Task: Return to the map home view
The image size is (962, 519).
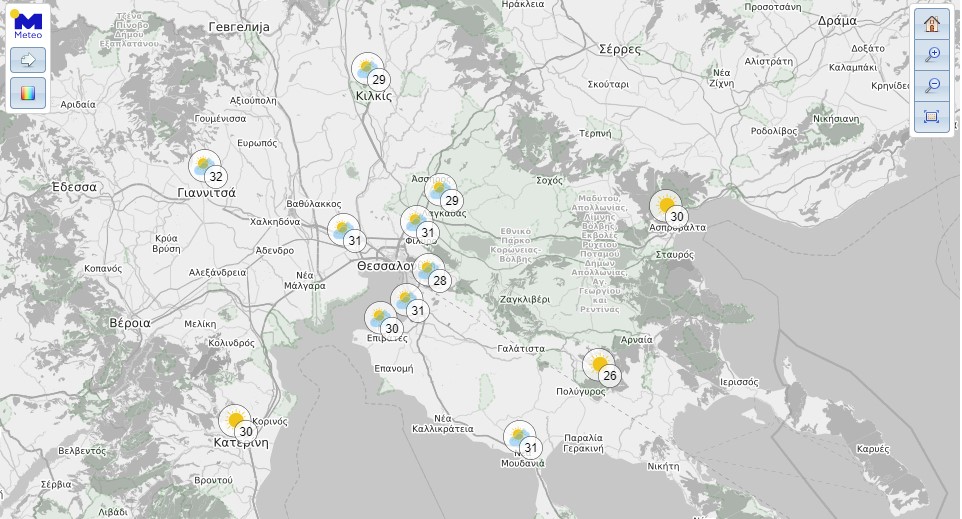Action: click(x=931, y=24)
